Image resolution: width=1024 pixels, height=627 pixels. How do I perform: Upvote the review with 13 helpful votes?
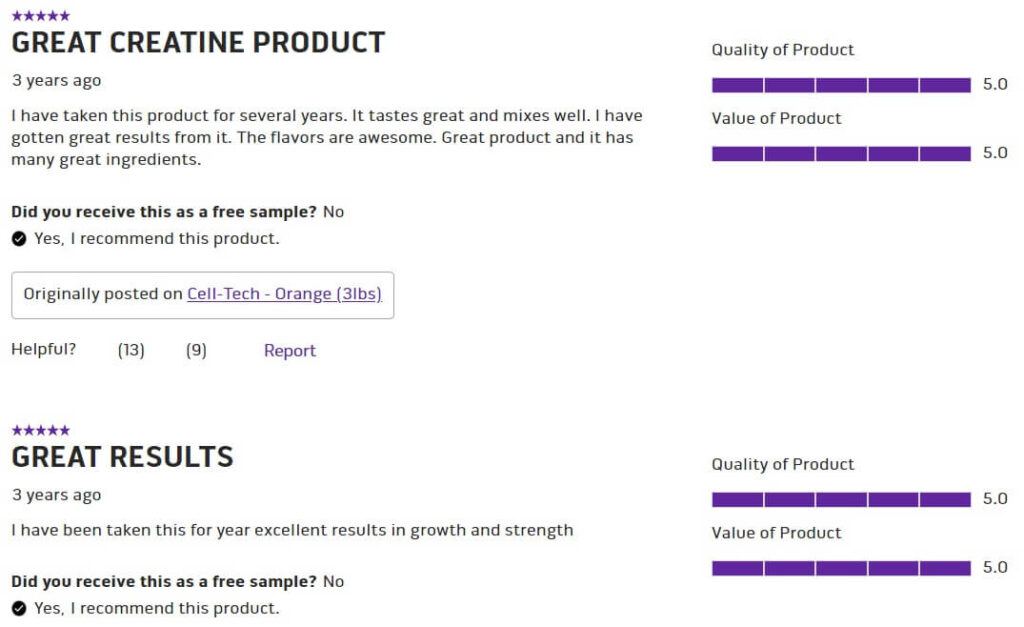pos(130,350)
